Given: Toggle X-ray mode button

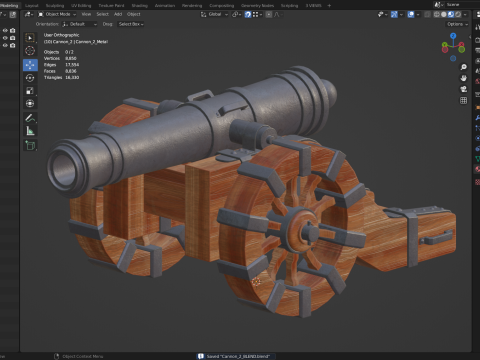Looking at the screenshot, I should point(427,14).
